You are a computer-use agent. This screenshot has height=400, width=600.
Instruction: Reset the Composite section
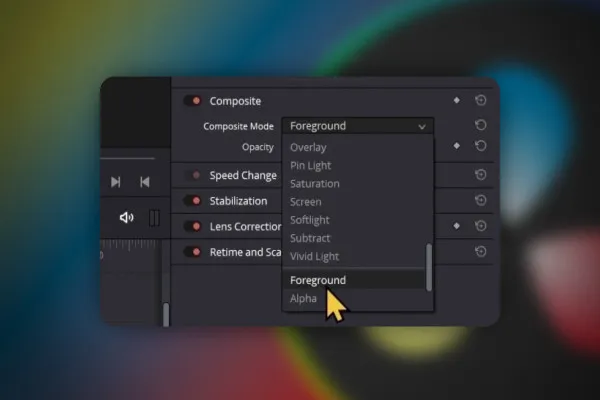point(481,100)
